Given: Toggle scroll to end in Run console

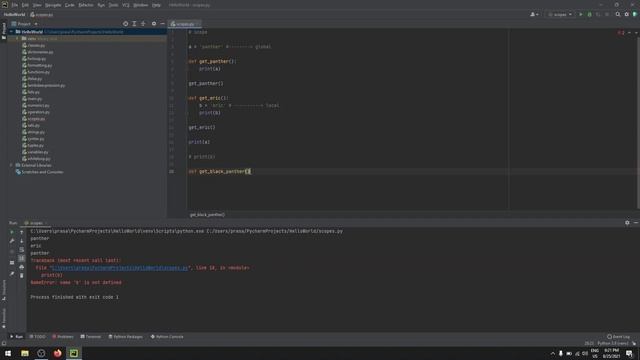Looking at the screenshot, I should [x=22, y=258].
